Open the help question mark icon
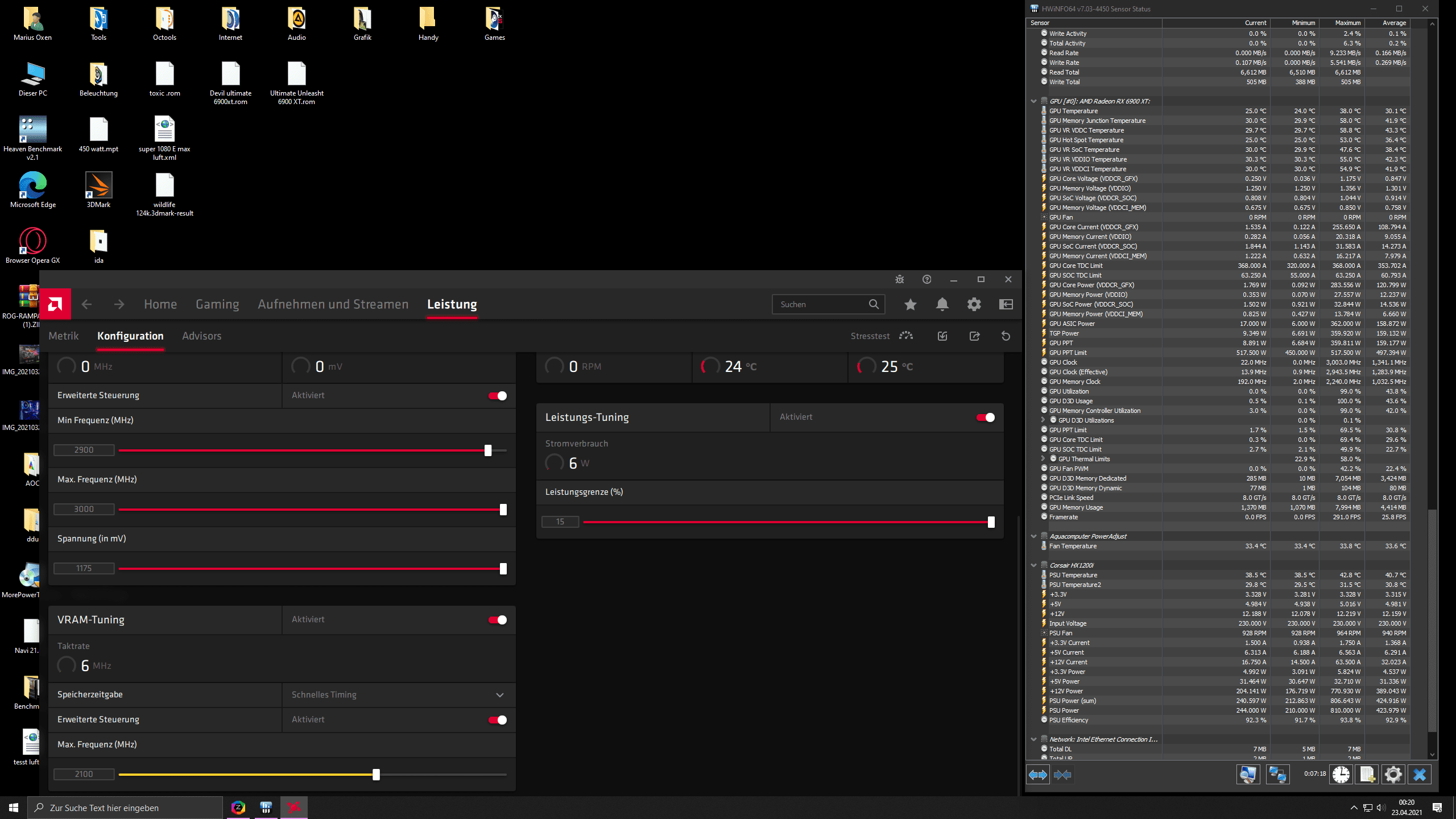1456x819 pixels. [926, 279]
